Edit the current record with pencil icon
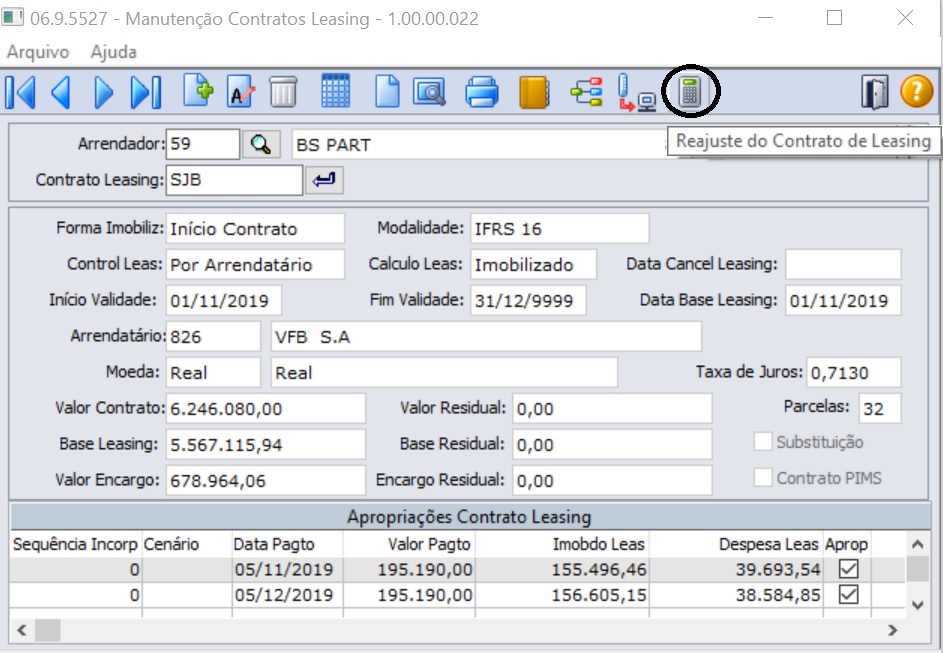This screenshot has width=943, height=653. [x=241, y=92]
